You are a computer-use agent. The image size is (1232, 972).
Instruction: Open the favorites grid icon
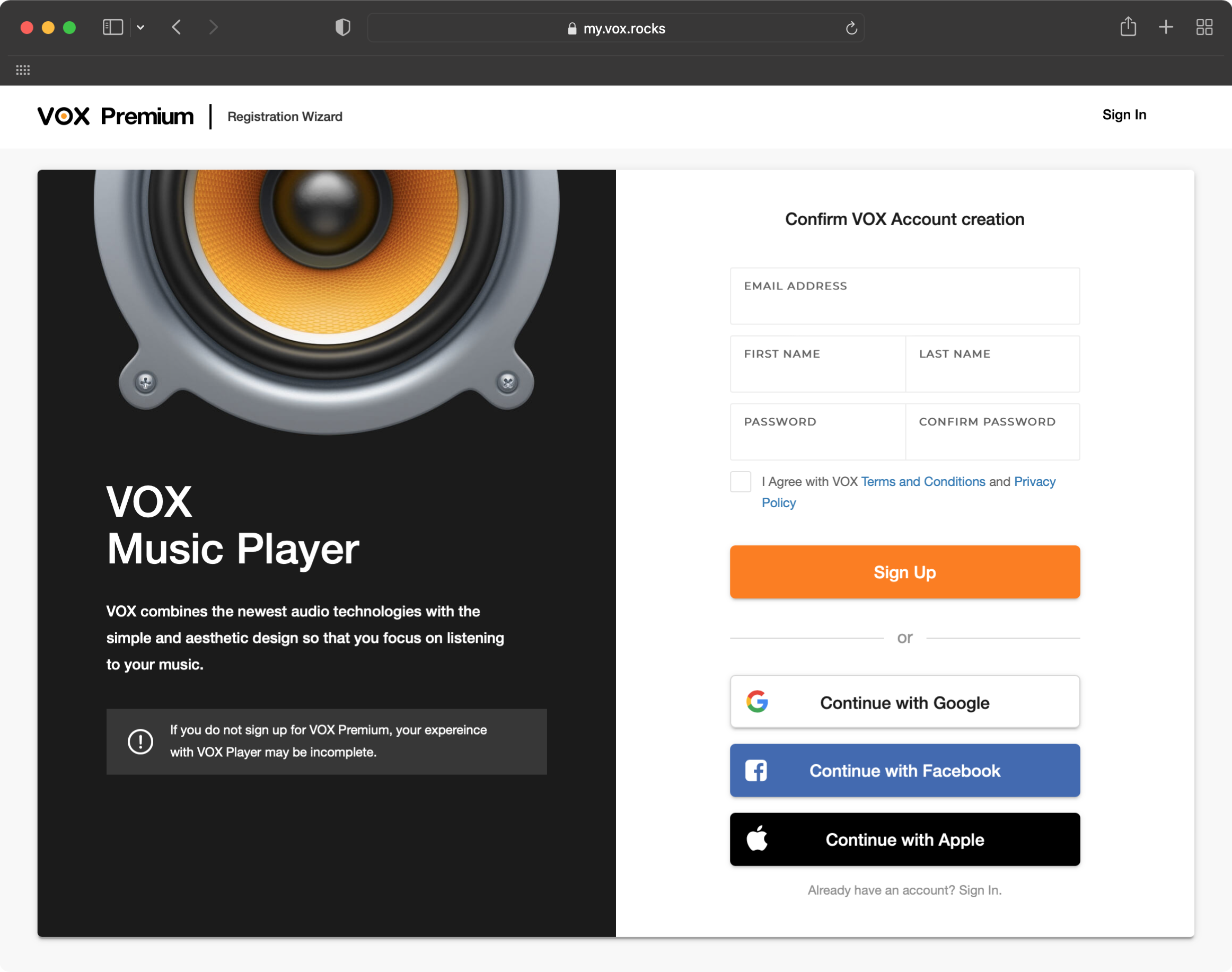tap(23, 70)
